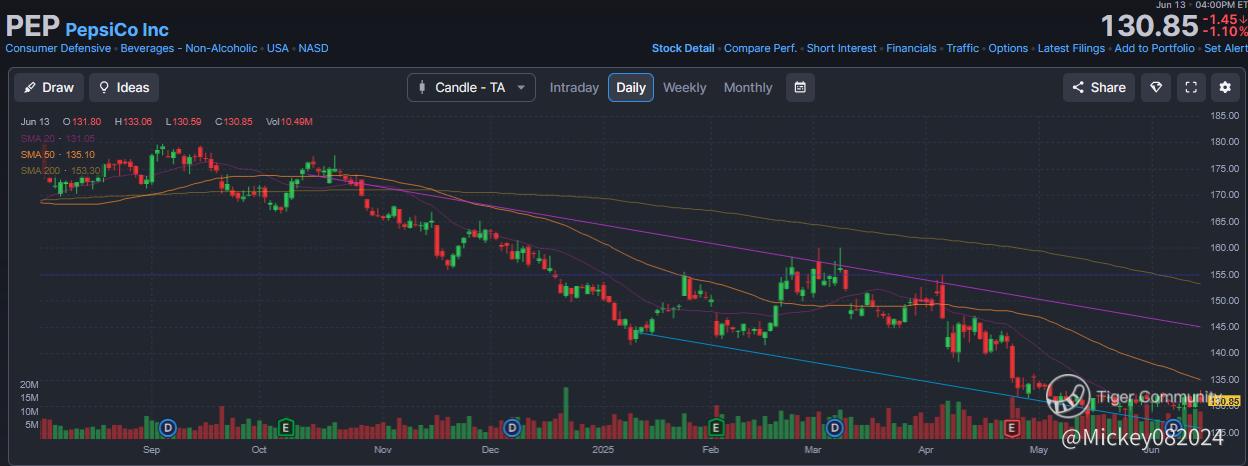Click the candle icon in chart type selector
Image resolution: width=1248 pixels, height=466 pixels.
coord(422,87)
